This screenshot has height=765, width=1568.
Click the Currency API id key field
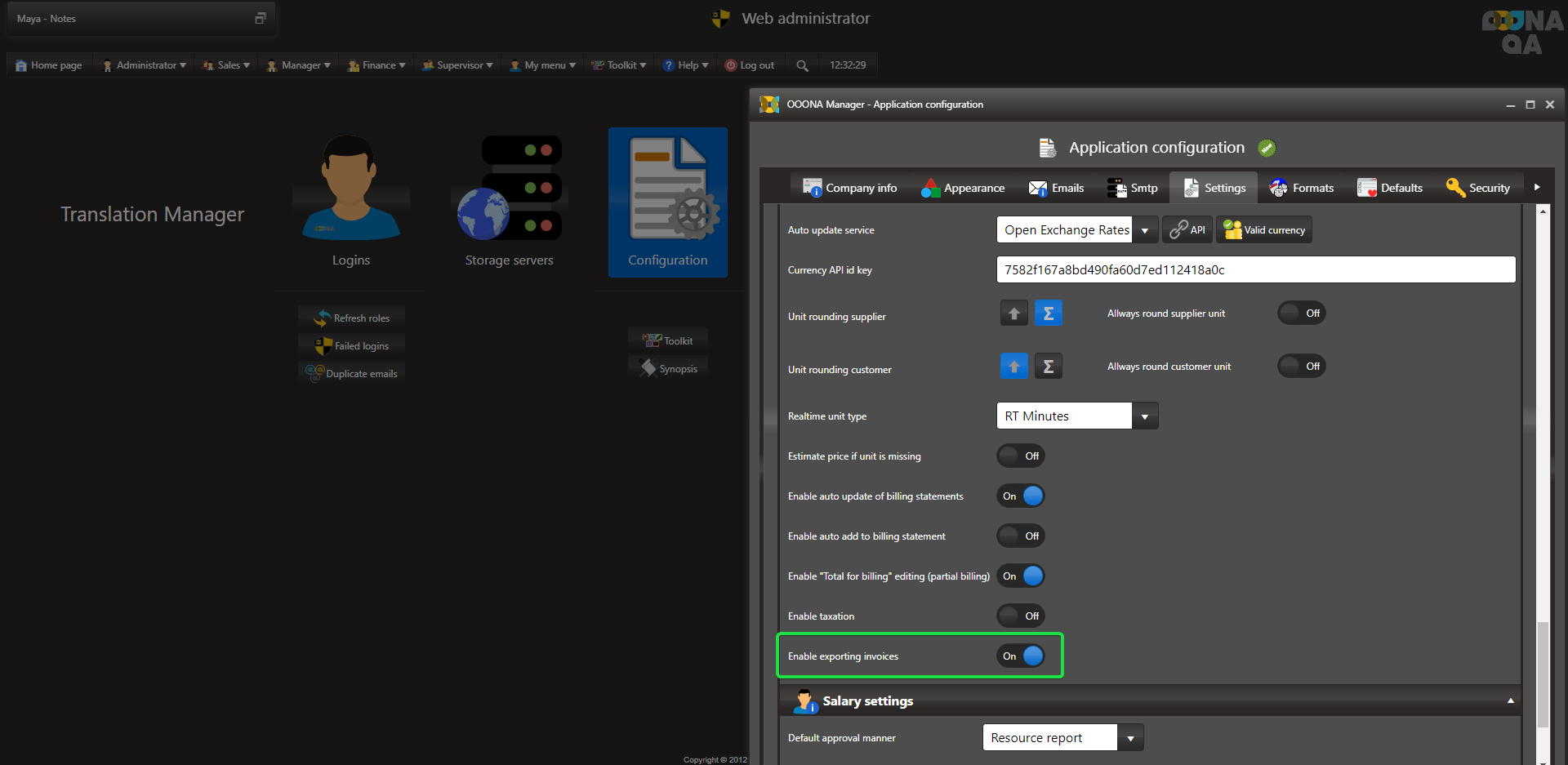[1255, 270]
